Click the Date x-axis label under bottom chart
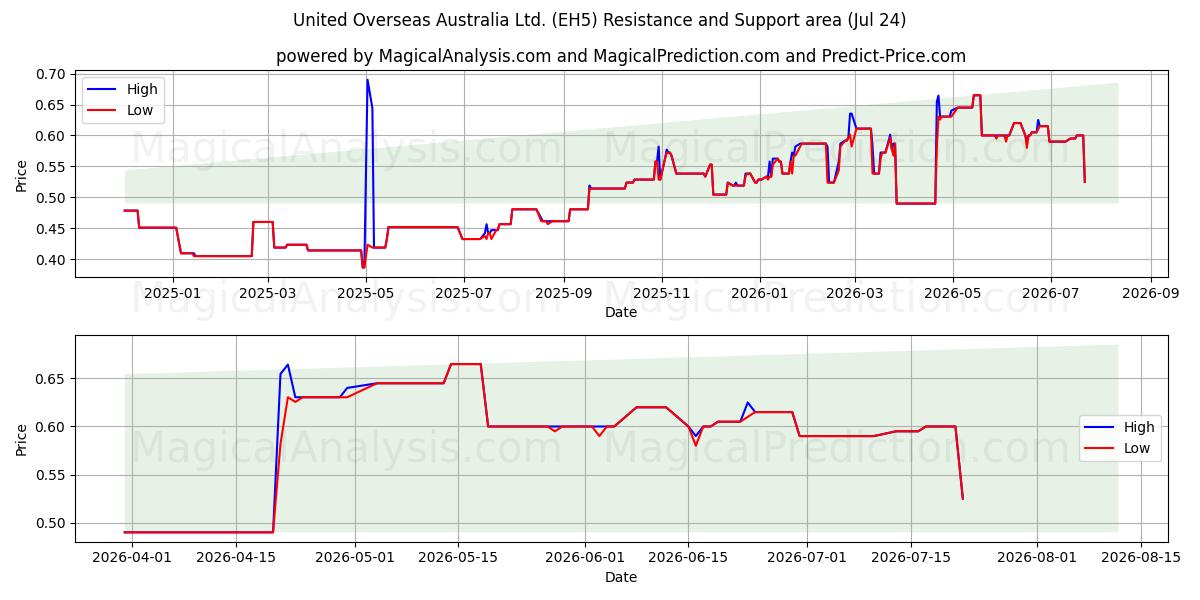 click(x=621, y=577)
